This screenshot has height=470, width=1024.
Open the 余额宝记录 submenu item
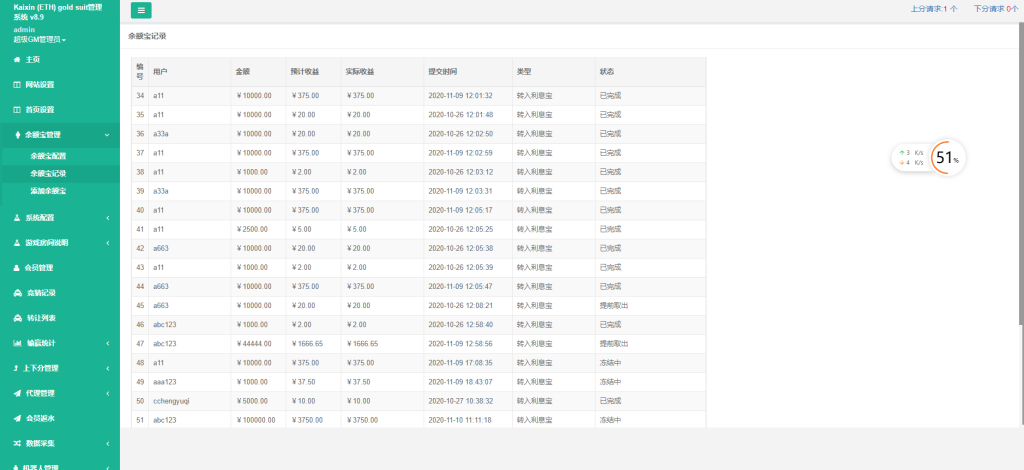(x=48, y=173)
